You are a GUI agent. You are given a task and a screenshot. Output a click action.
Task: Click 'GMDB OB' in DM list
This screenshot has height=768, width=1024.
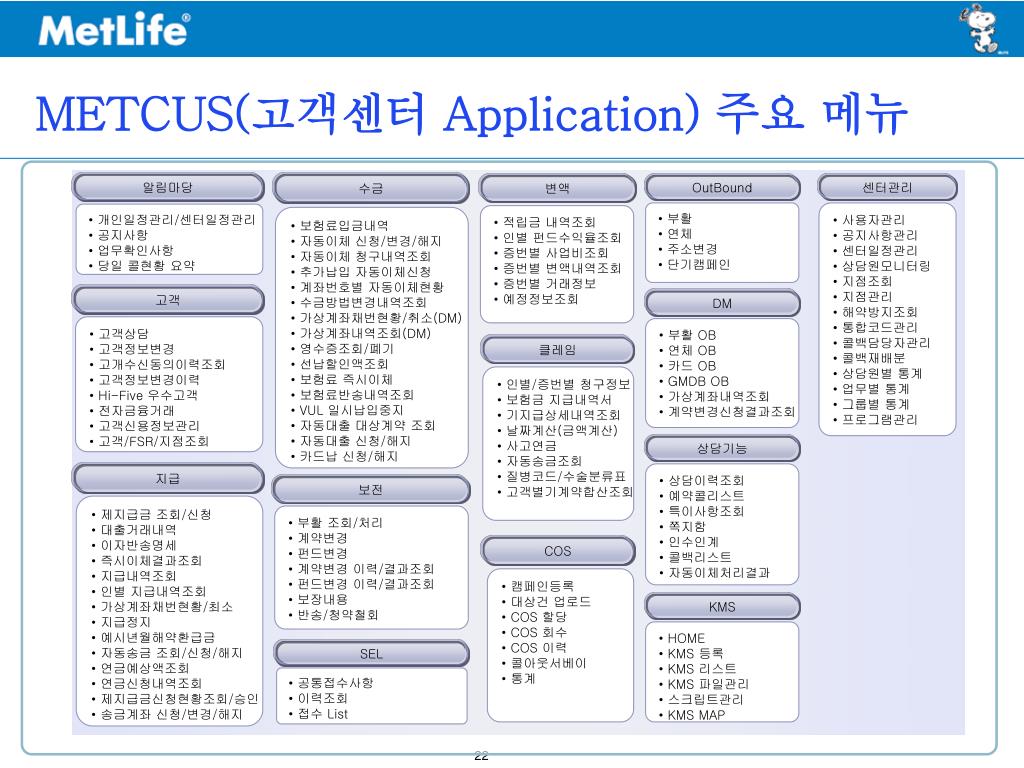point(698,381)
